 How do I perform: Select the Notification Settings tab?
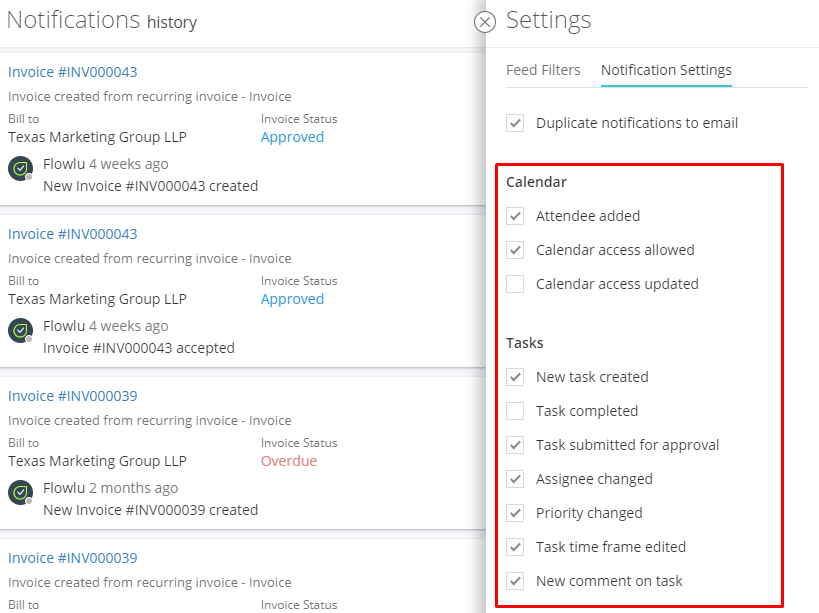click(666, 70)
